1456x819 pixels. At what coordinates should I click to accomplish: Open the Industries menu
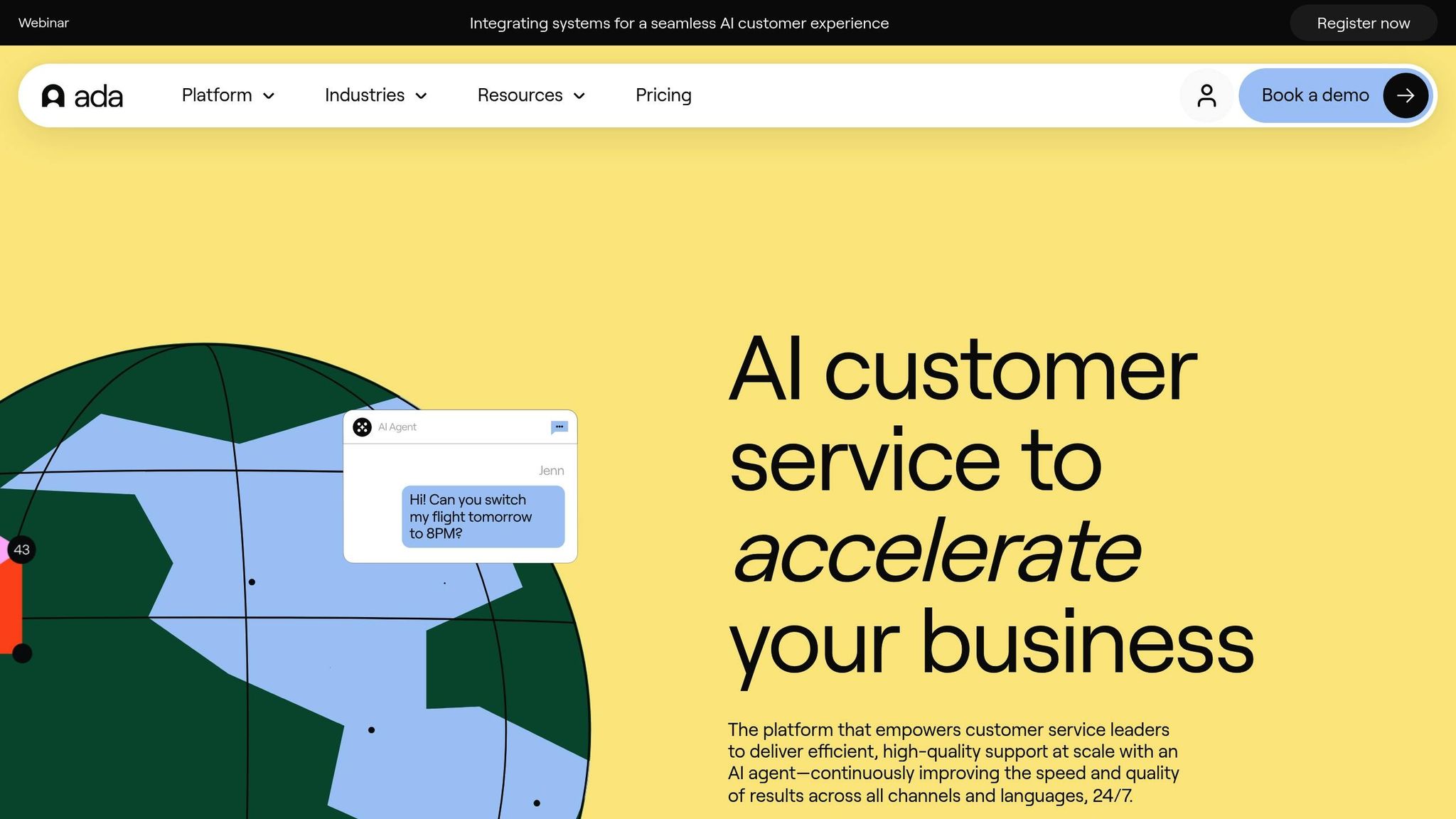tap(376, 95)
